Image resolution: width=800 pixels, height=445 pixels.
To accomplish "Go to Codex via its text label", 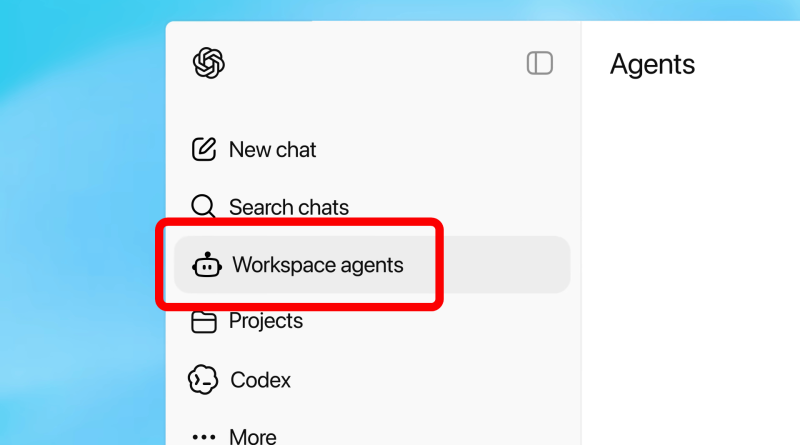I will pyautogui.click(x=260, y=380).
